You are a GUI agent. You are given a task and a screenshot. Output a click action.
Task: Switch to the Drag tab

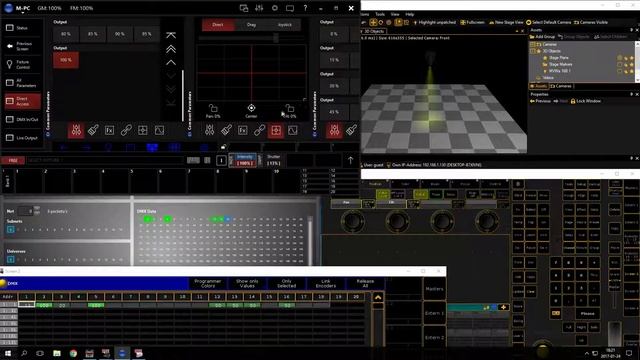coord(251,25)
